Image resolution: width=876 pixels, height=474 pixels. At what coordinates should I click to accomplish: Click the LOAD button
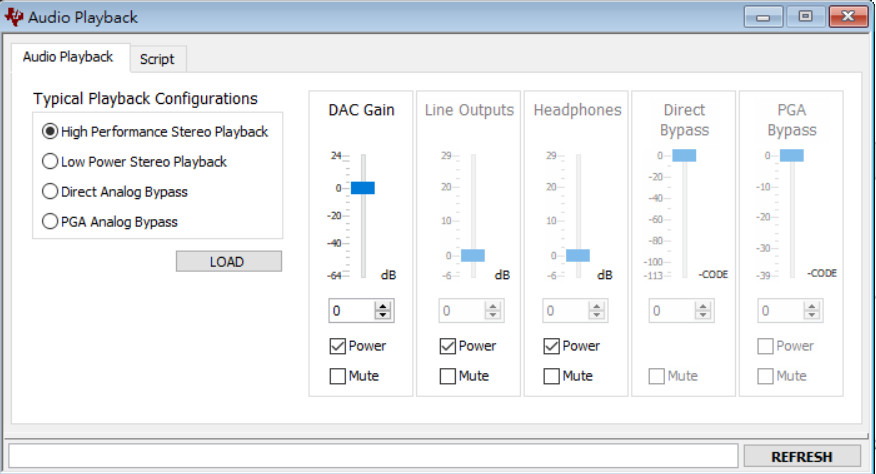click(229, 262)
